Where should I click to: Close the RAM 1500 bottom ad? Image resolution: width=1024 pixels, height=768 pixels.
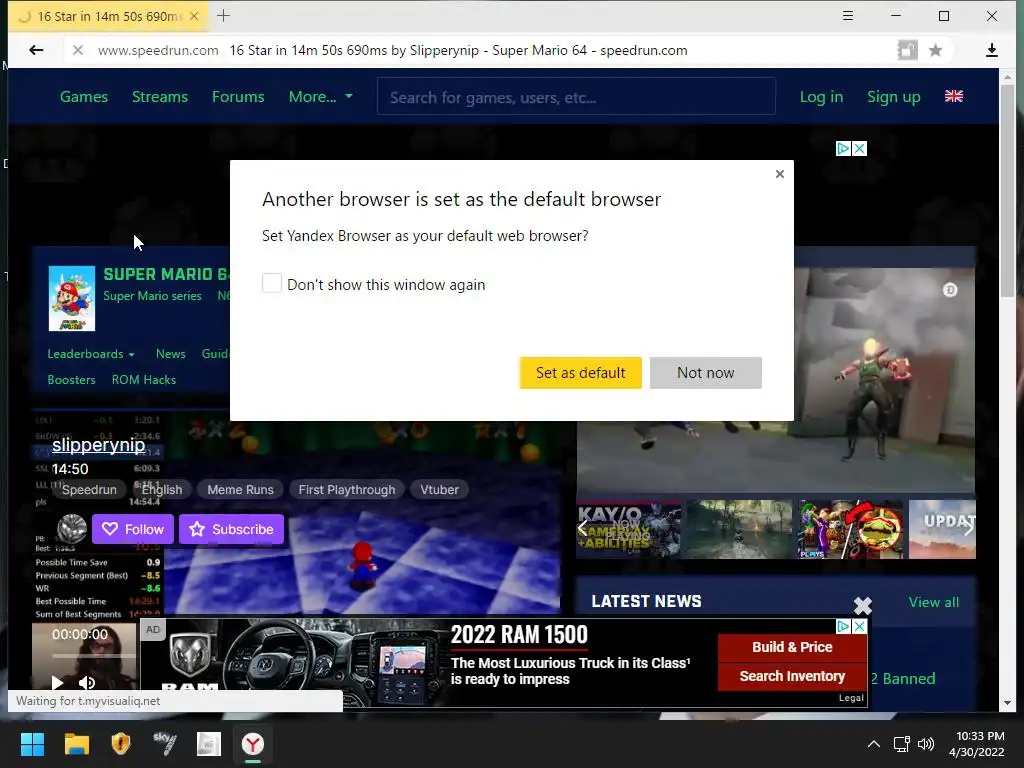[x=859, y=626]
